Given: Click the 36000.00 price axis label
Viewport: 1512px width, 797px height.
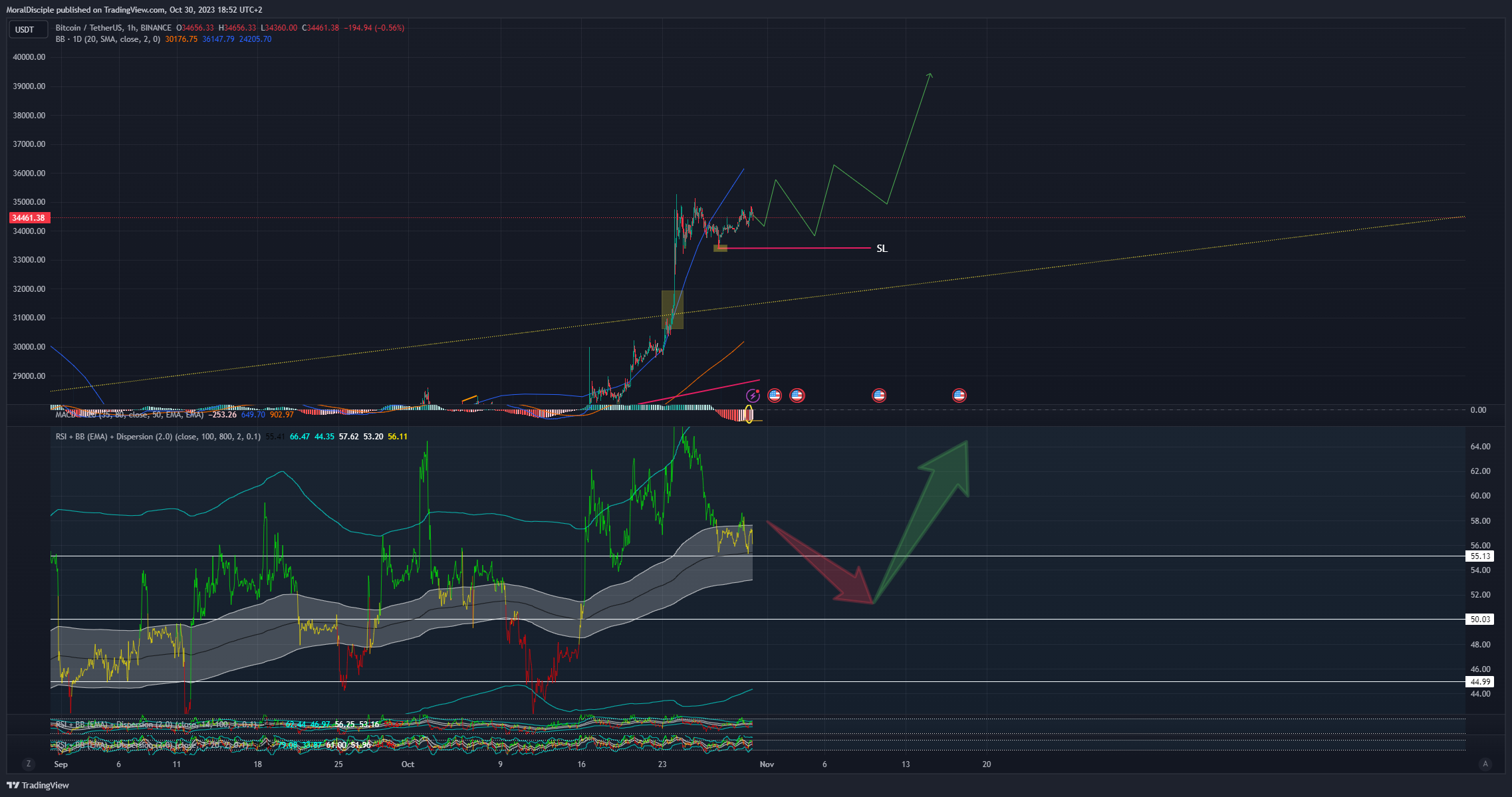Looking at the screenshot, I should tap(29, 173).
